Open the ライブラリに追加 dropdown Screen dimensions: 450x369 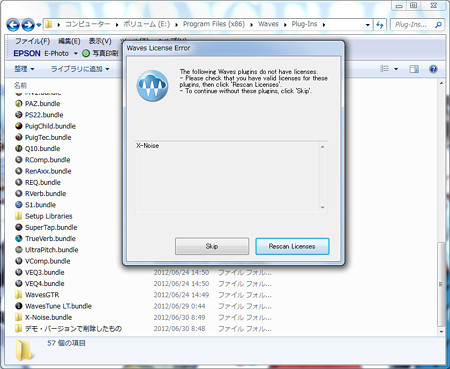[80, 69]
